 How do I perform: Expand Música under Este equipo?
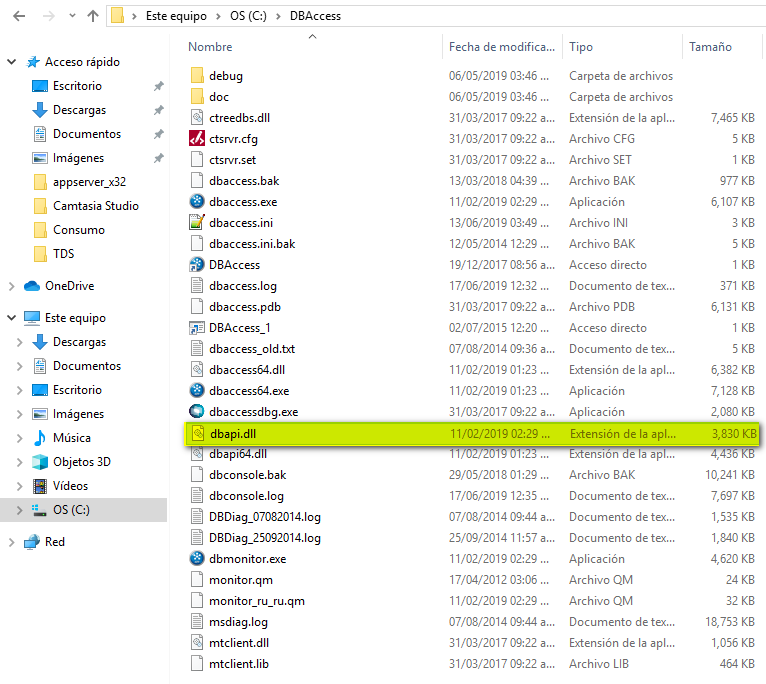[20, 438]
